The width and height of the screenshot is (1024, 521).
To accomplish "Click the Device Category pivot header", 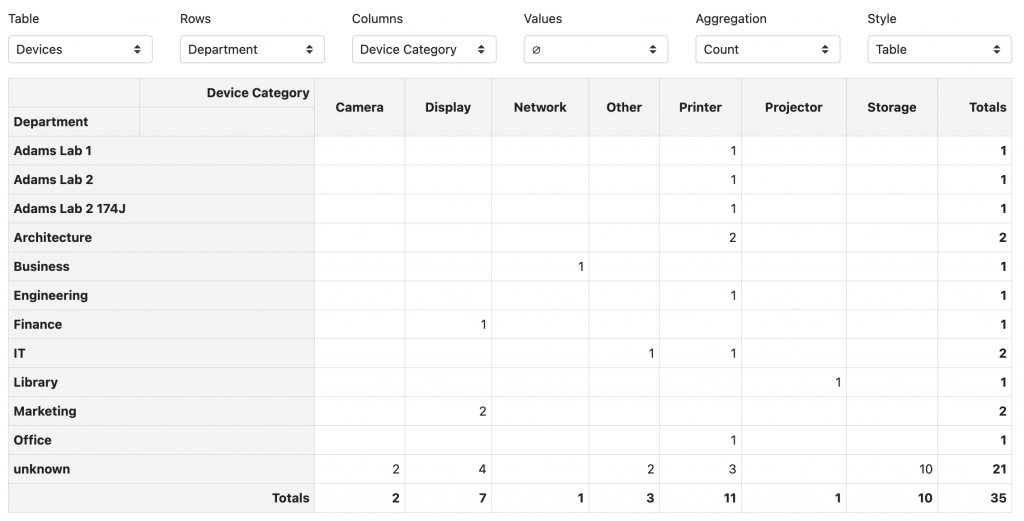I will coord(258,93).
